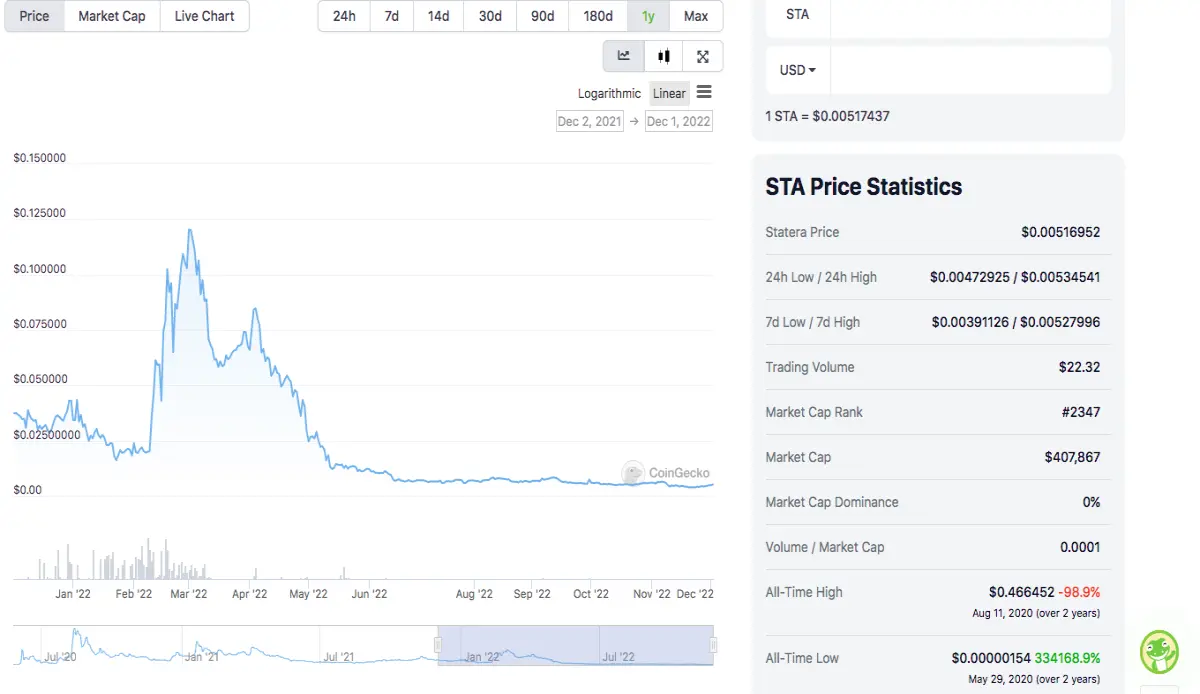Image resolution: width=1200 pixels, height=694 pixels.
Task: Select the 90d time range
Action: (x=542, y=16)
